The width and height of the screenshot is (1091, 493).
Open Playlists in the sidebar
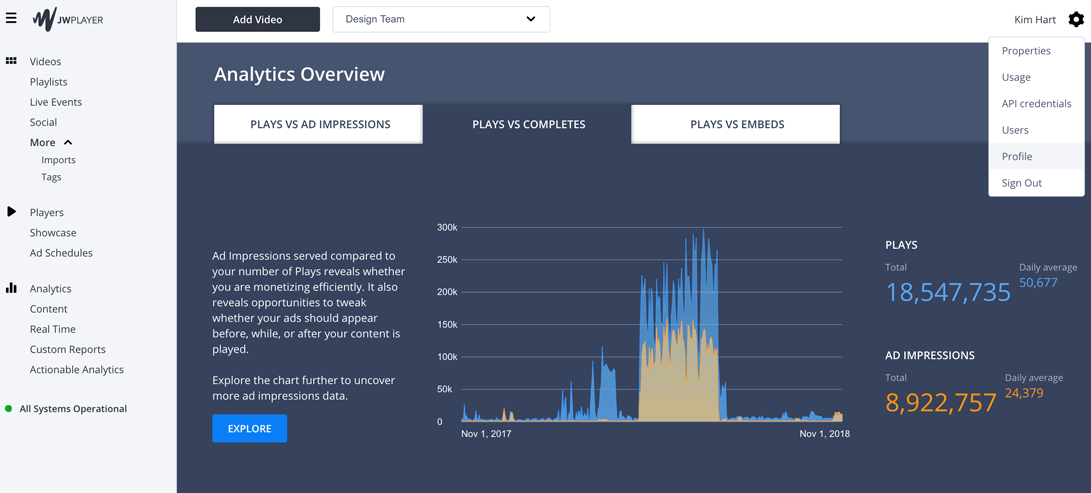pyautogui.click(x=49, y=82)
